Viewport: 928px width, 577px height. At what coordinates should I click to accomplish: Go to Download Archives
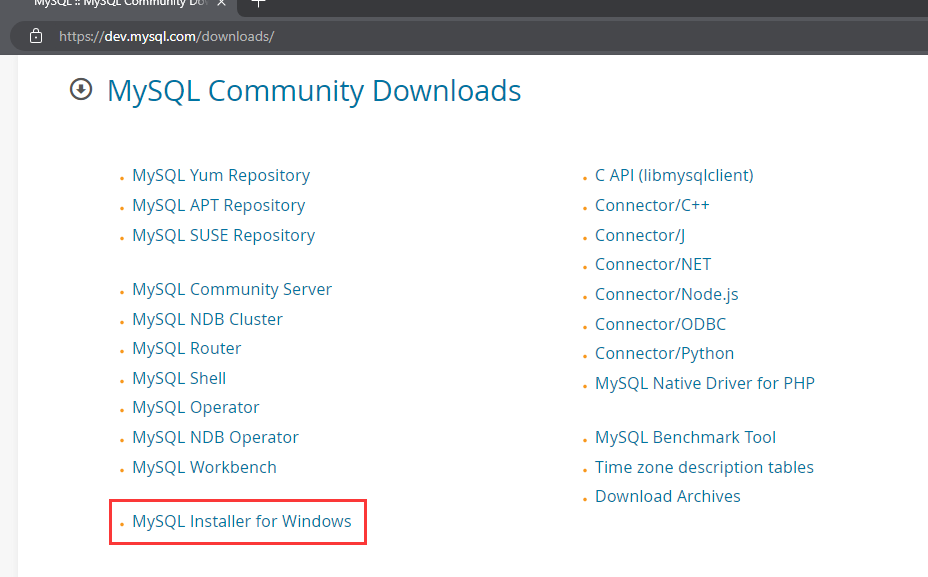pos(667,496)
